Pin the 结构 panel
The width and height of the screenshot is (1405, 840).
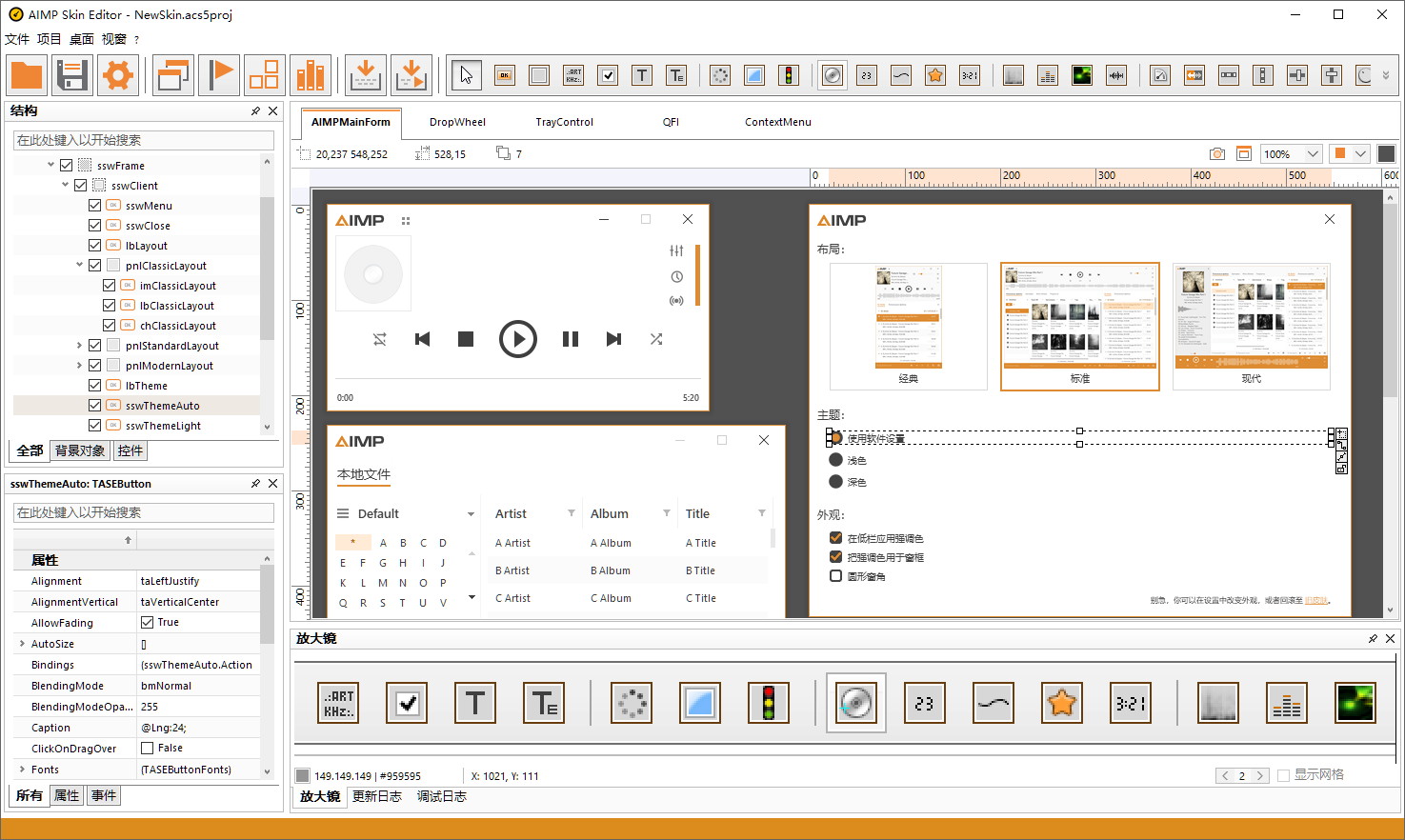(x=255, y=111)
